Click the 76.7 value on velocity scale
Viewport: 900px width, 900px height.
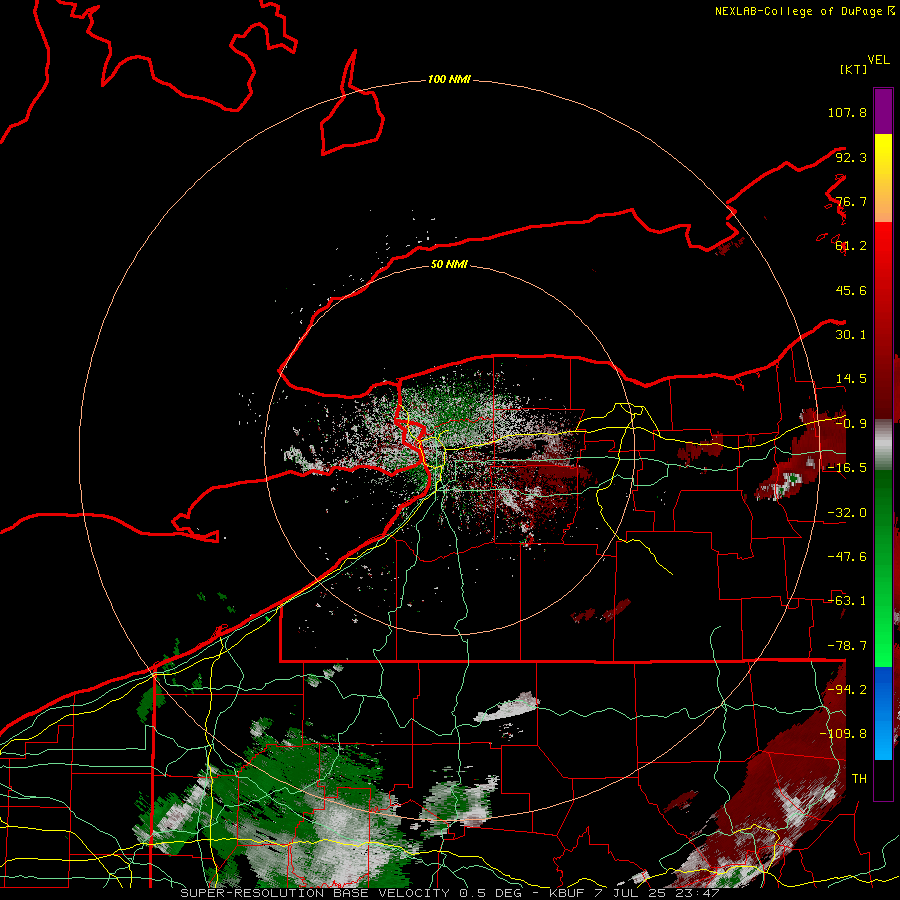851,201
